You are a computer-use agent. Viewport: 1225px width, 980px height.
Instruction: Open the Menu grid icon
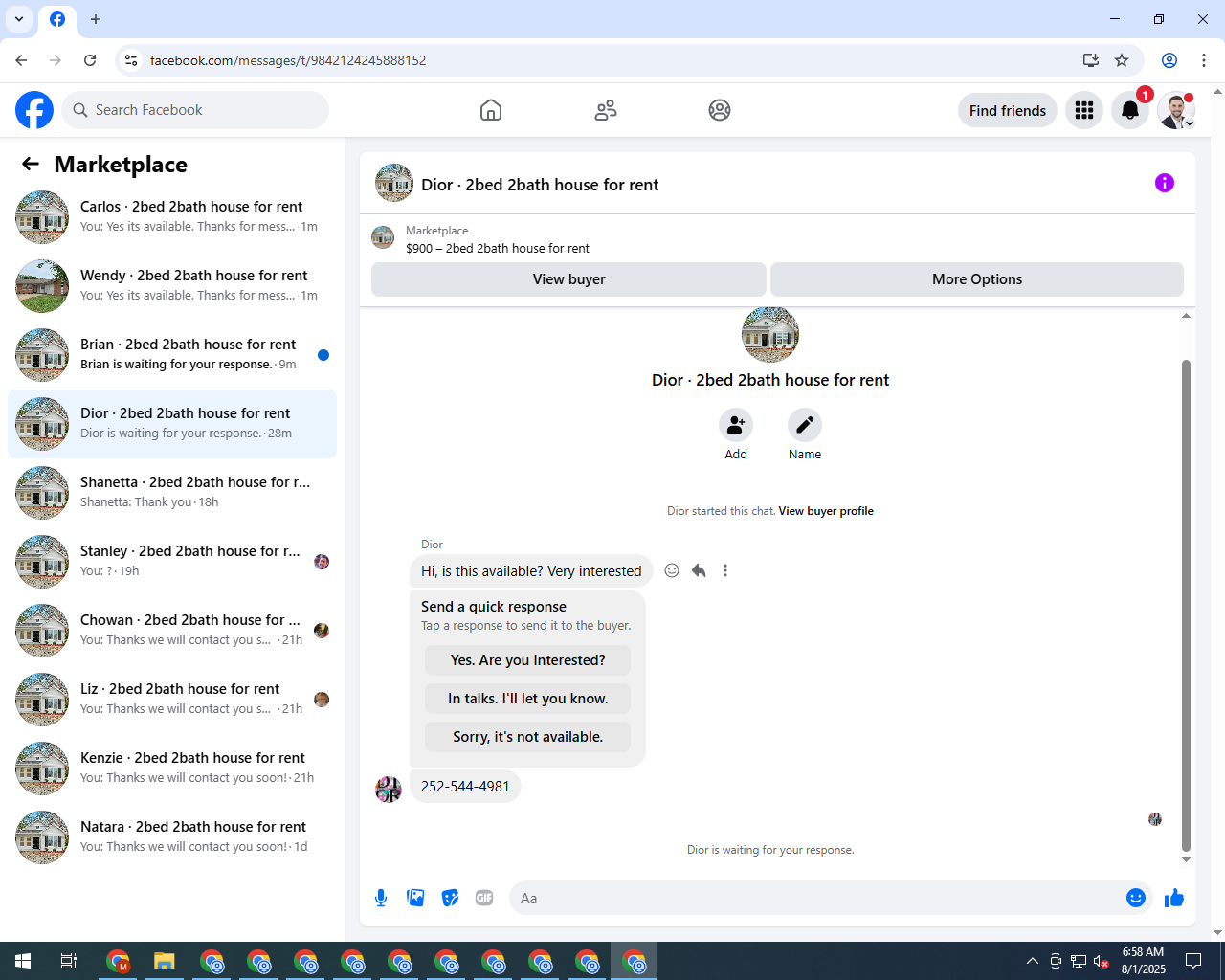pyautogui.click(x=1084, y=110)
